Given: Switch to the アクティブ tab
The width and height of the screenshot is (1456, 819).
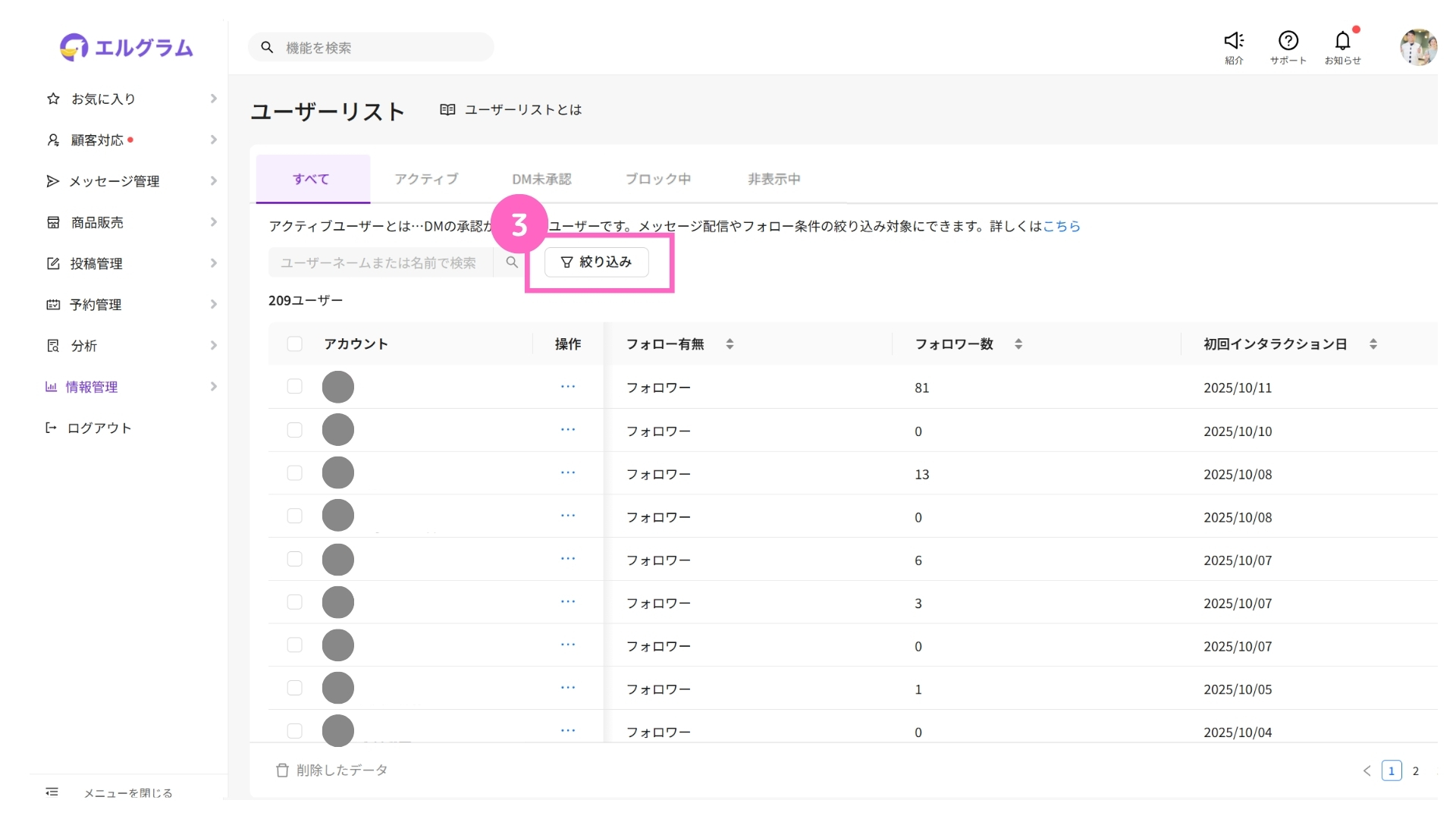Looking at the screenshot, I should [x=426, y=179].
